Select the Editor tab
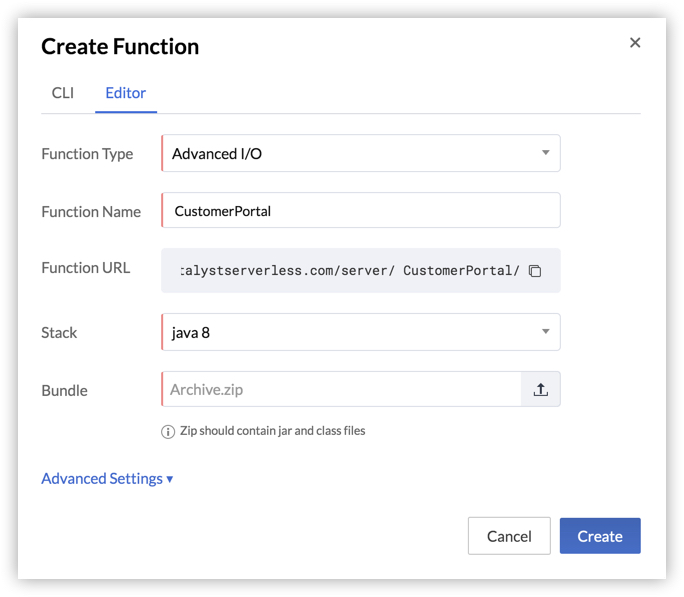The height and width of the screenshot is (597, 684). tap(126, 93)
